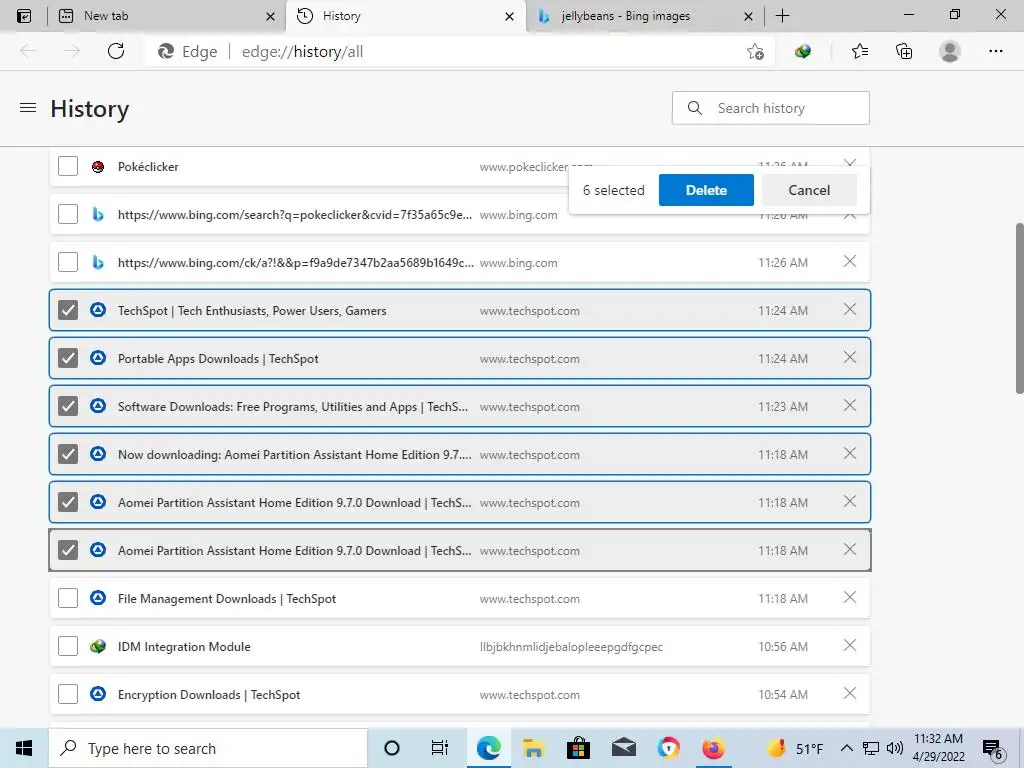The width and height of the screenshot is (1024, 768).
Task: Check File Management Downloads checkbox
Action: pos(68,598)
